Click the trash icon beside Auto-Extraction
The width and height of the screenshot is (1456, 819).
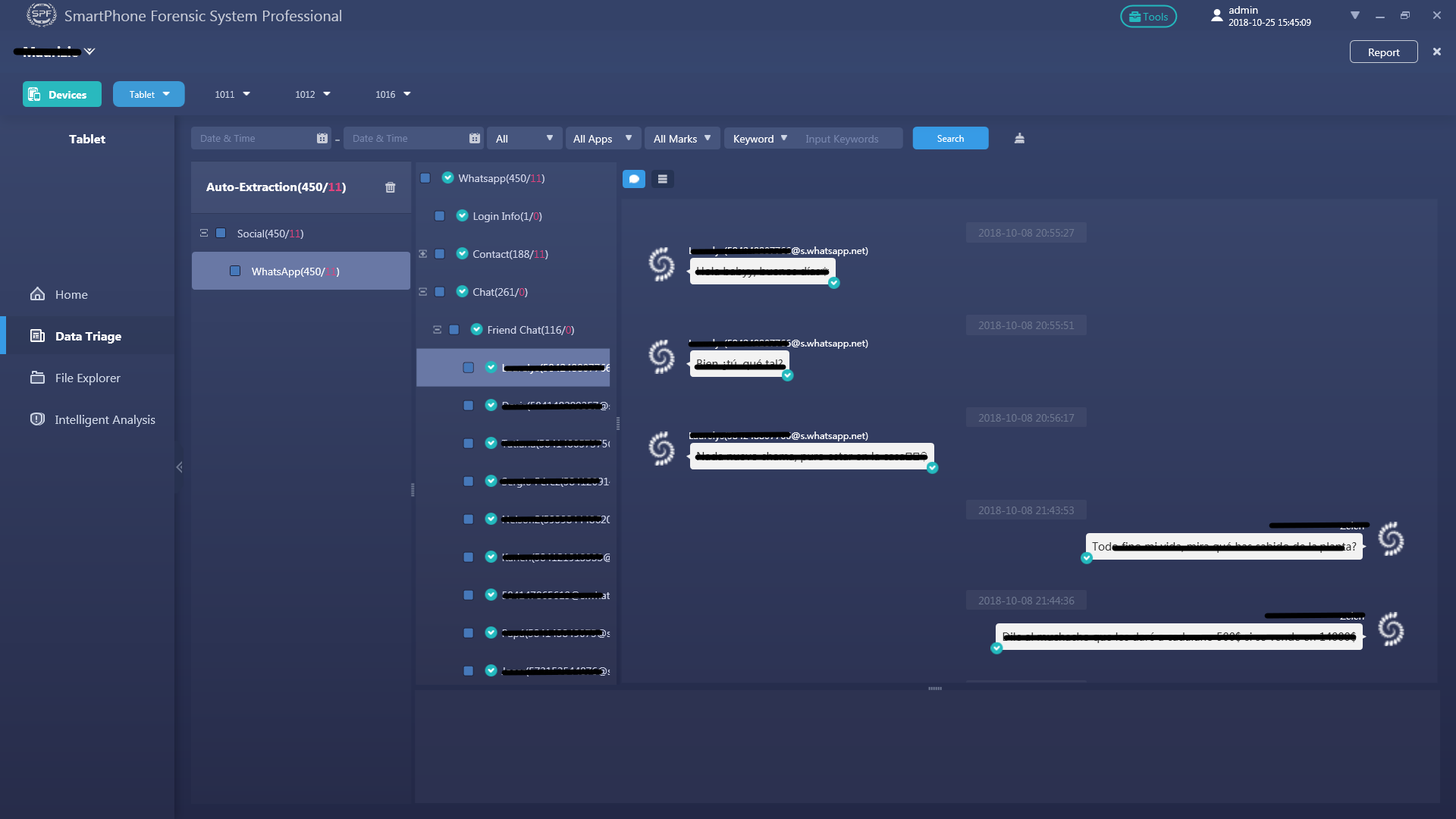[390, 187]
